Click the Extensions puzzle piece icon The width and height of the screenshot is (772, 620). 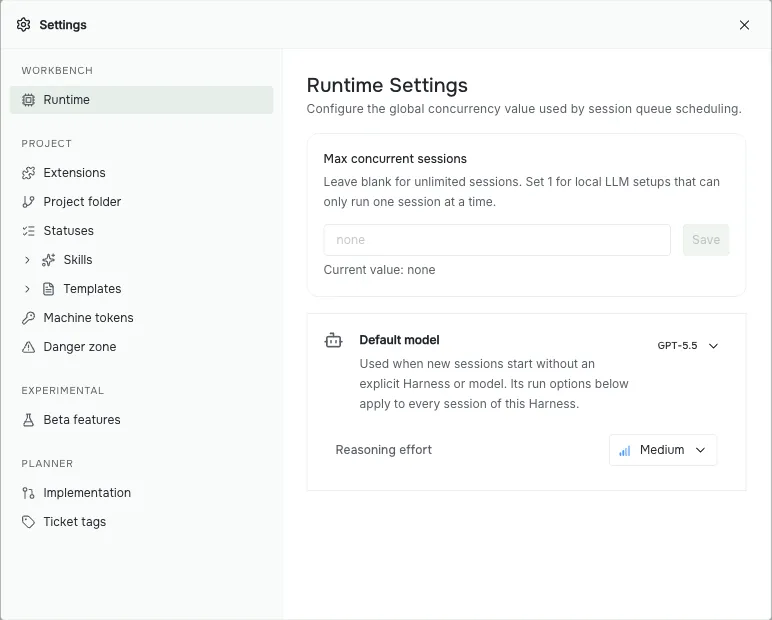pos(29,173)
